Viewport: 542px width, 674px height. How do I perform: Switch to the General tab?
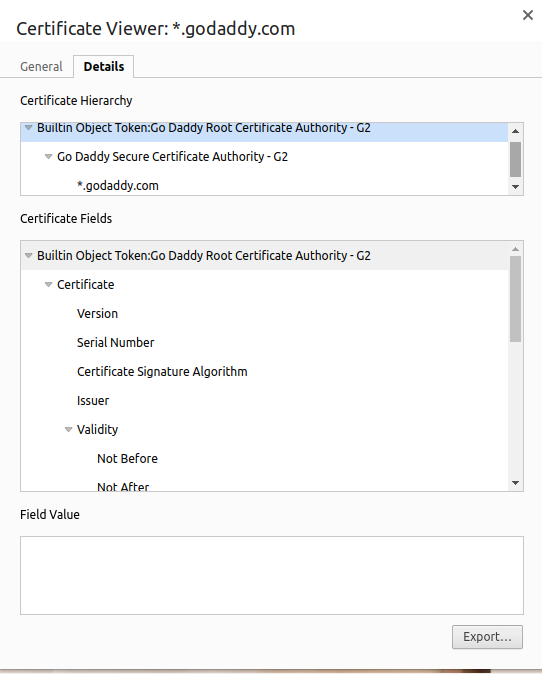click(41, 67)
